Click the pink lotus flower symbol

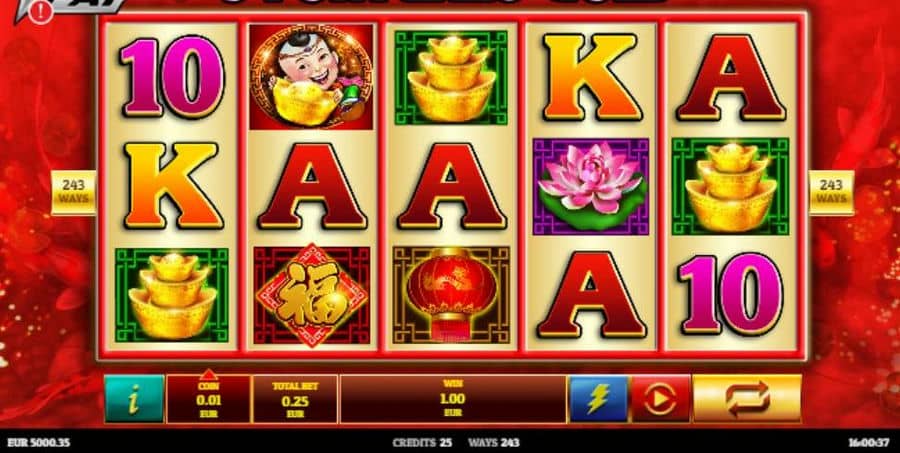coord(591,186)
